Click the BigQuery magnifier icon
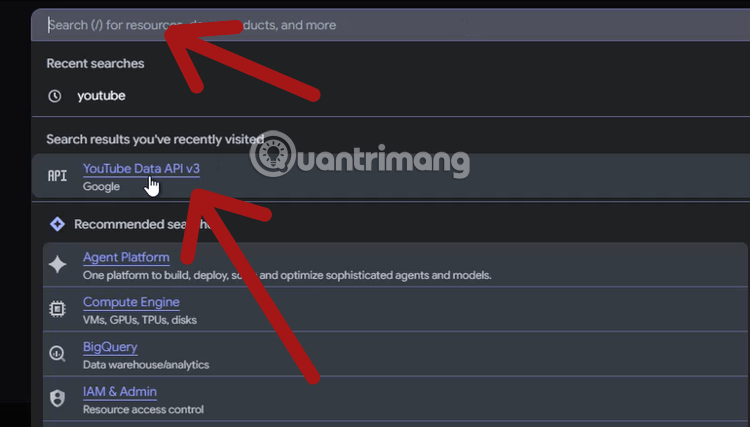Viewport: 750px width, 427px height. (x=57, y=354)
